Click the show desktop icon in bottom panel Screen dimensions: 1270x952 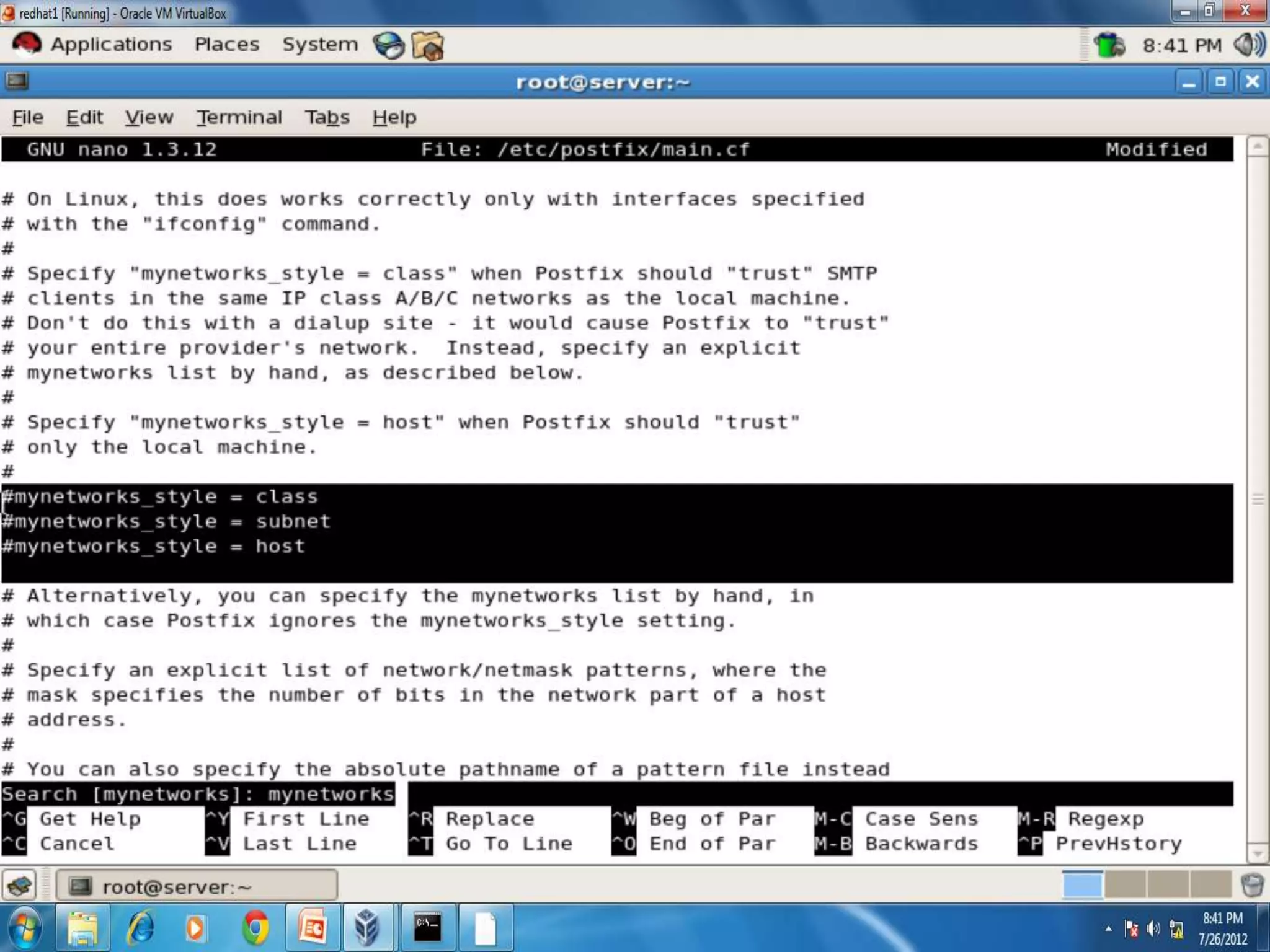20,886
